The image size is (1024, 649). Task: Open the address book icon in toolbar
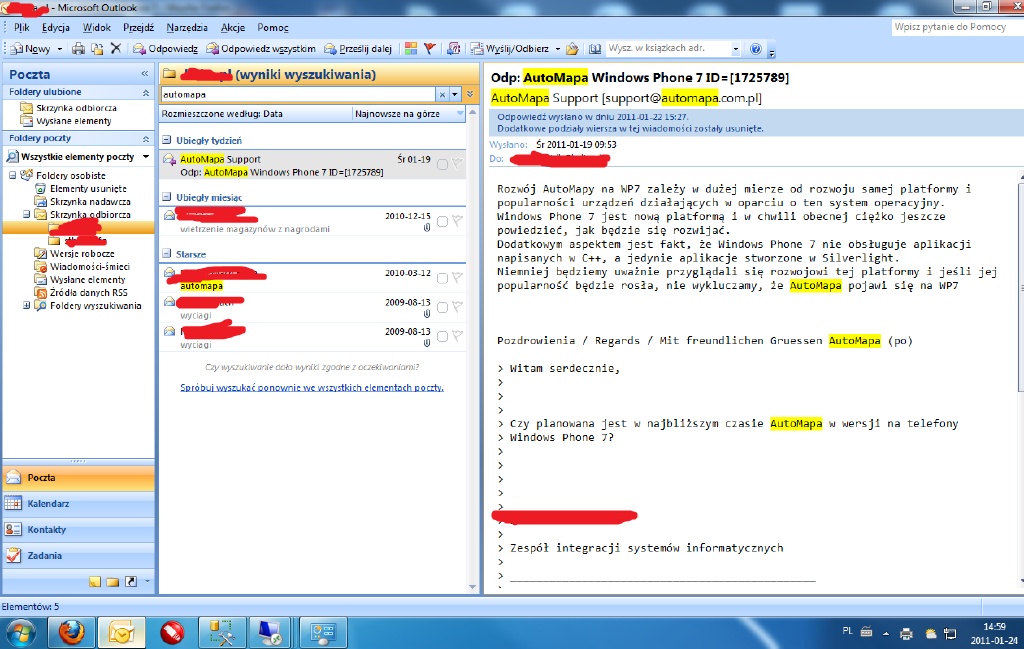pos(595,49)
